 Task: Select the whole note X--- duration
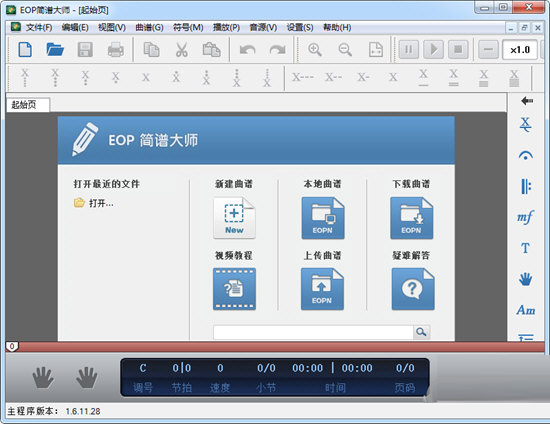coord(303,77)
